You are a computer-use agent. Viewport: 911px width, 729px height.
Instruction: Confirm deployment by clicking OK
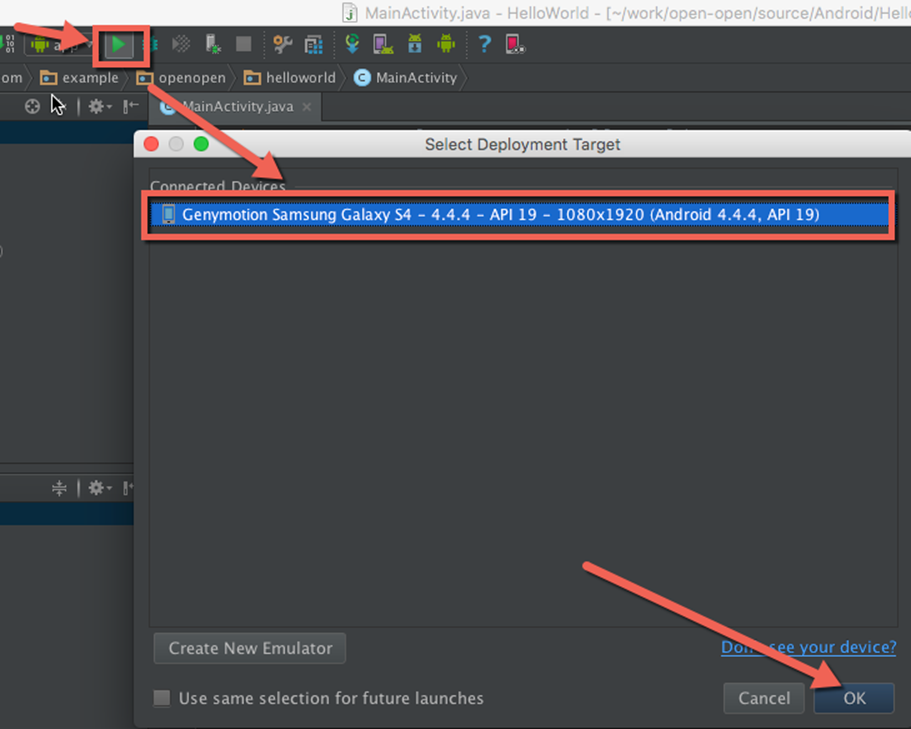(853, 698)
